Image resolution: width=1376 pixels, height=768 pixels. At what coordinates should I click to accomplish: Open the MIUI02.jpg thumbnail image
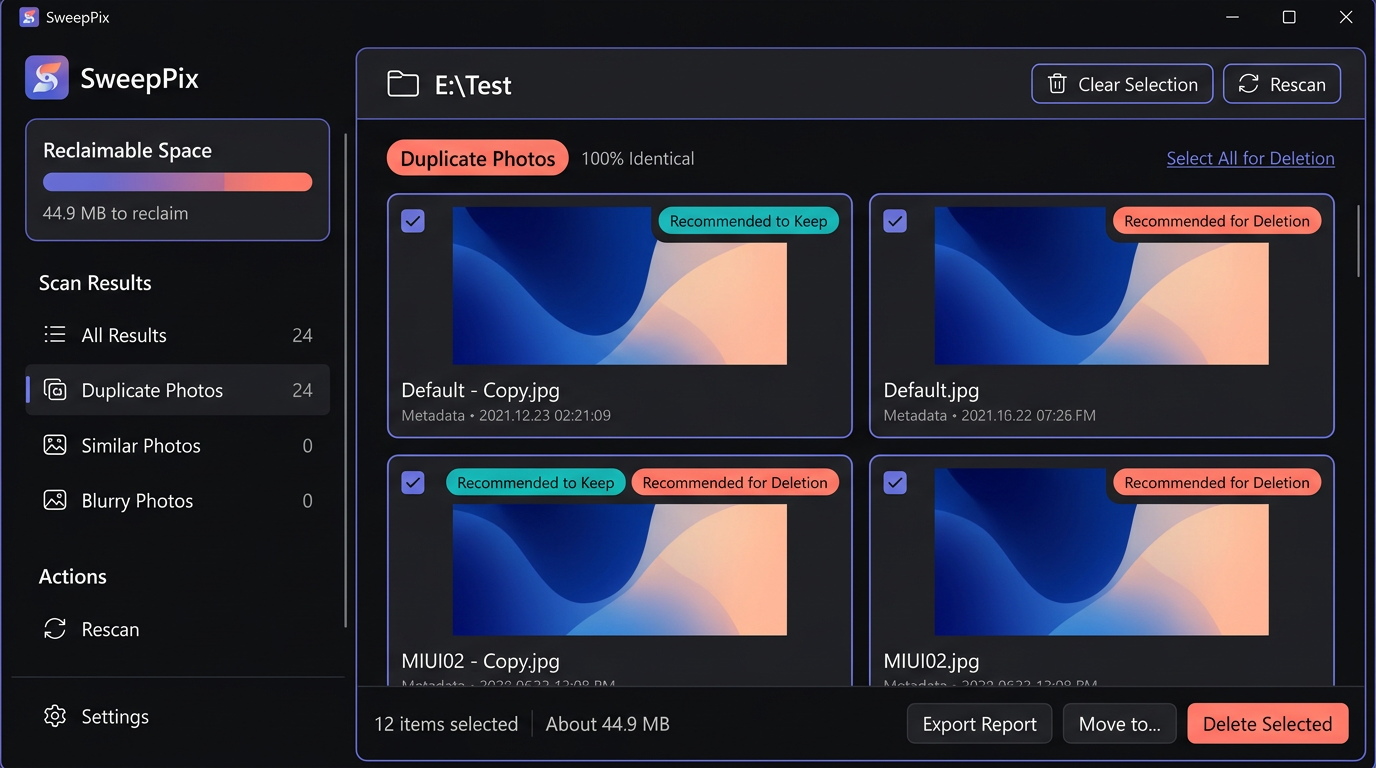pyautogui.click(x=1101, y=553)
